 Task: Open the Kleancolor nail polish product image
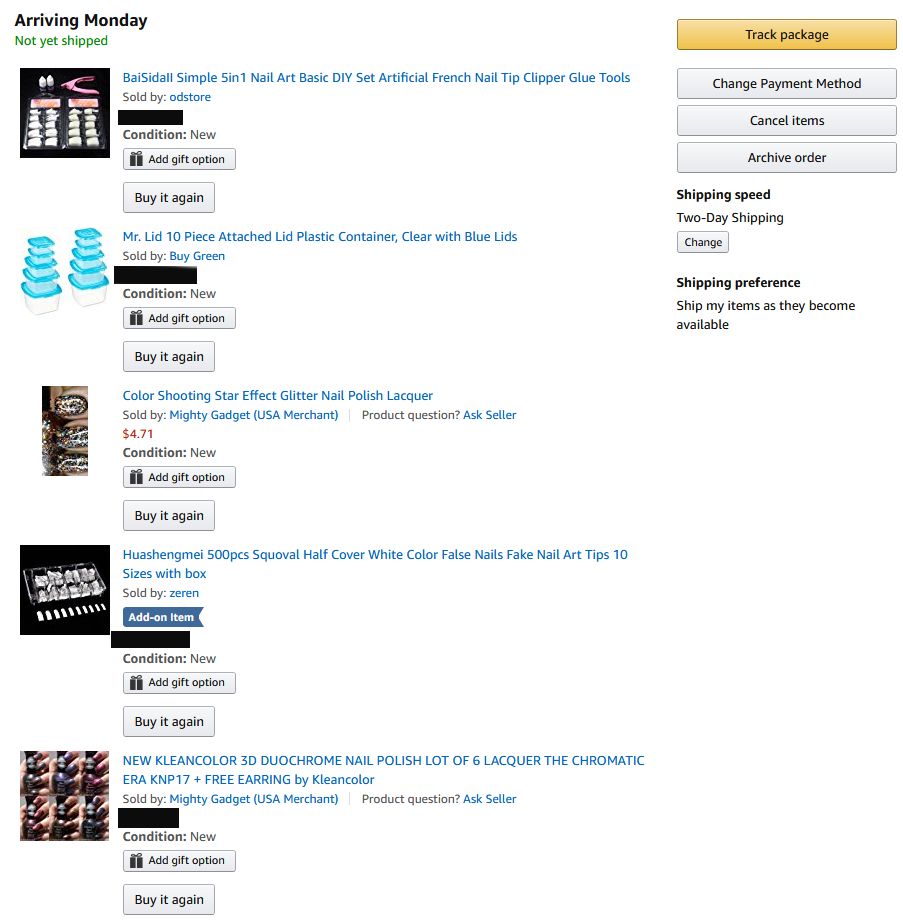(x=65, y=796)
